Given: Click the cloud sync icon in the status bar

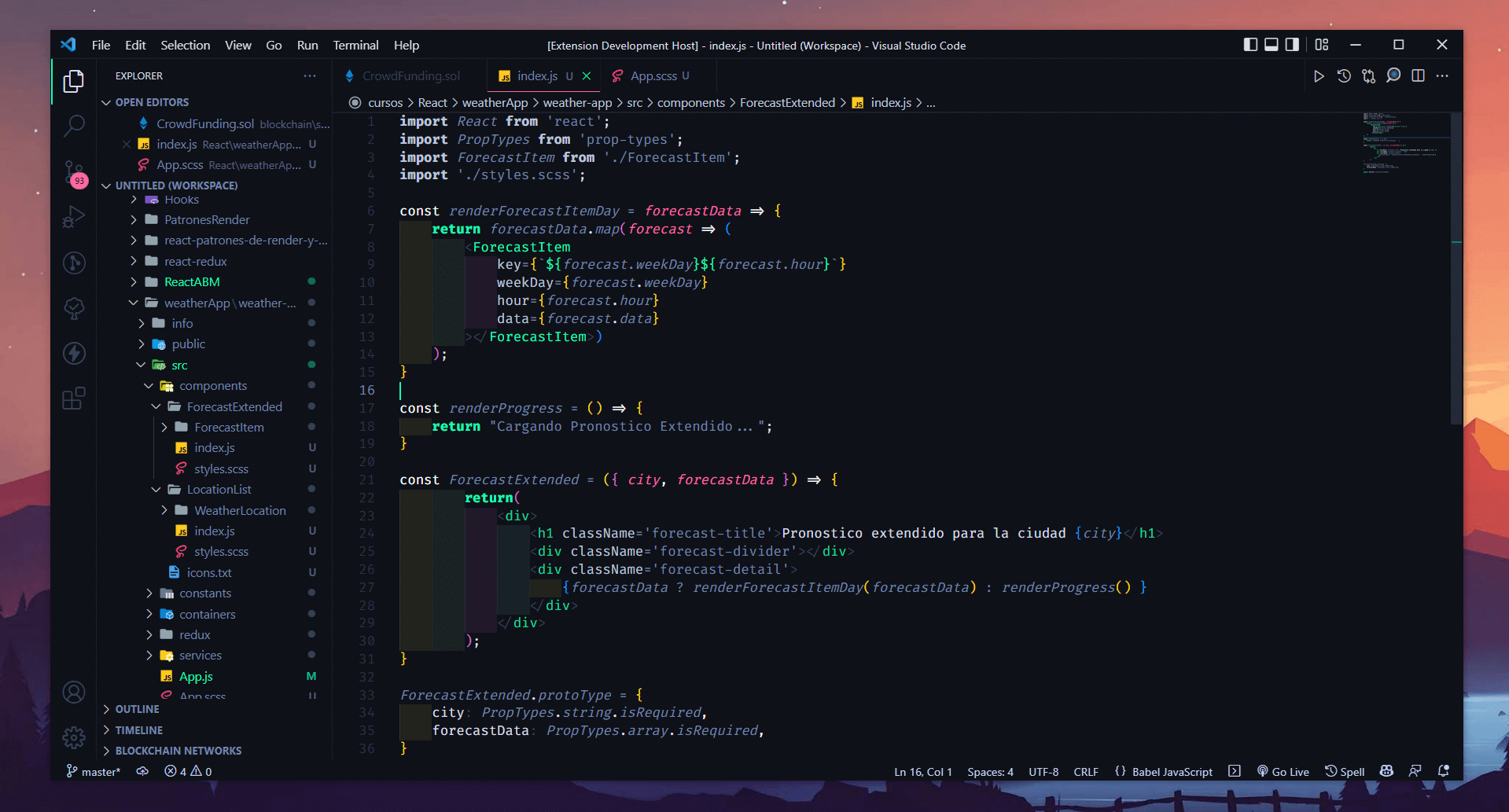Looking at the screenshot, I should (142, 771).
